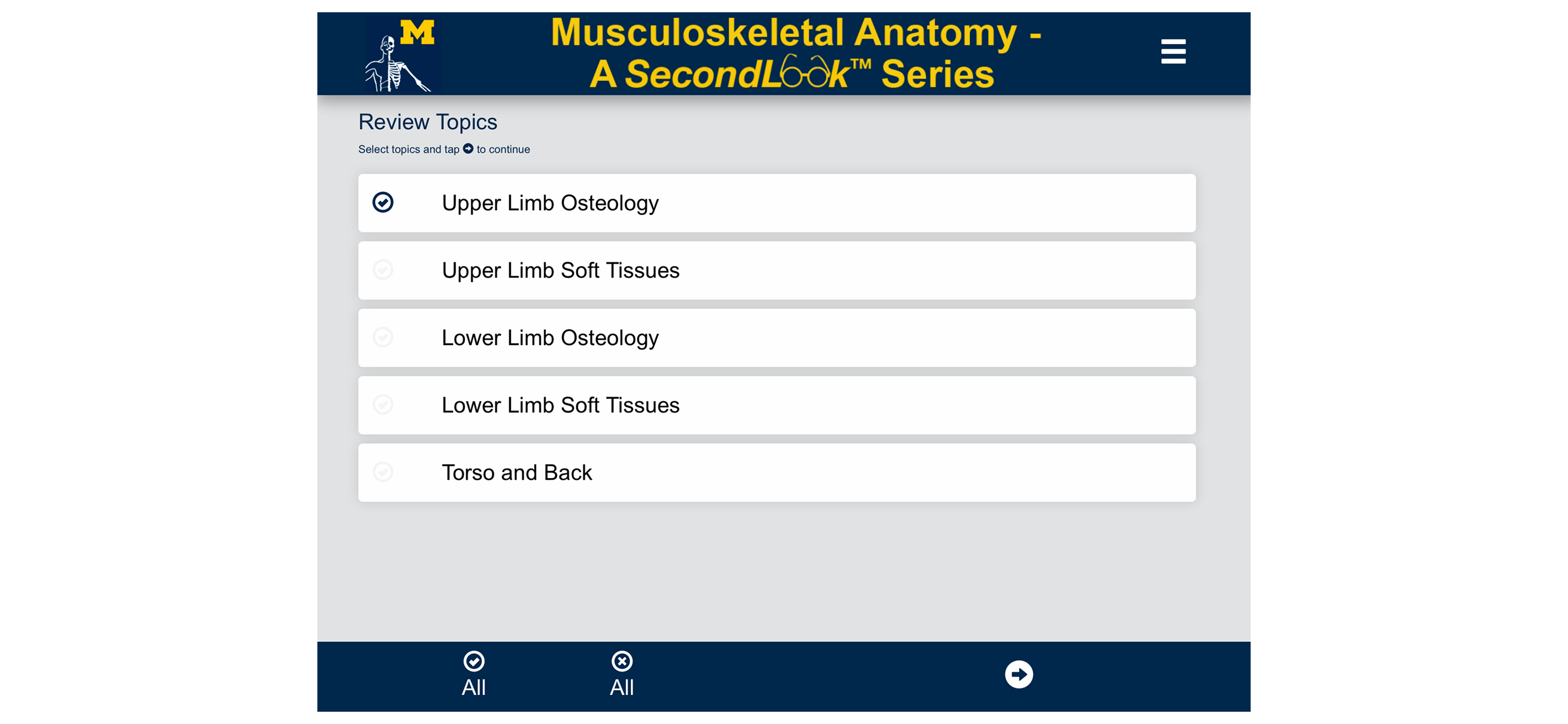Uncheck Upper Limb Osteology checkmark
The image size is (1568, 724).
pos(383,203)
